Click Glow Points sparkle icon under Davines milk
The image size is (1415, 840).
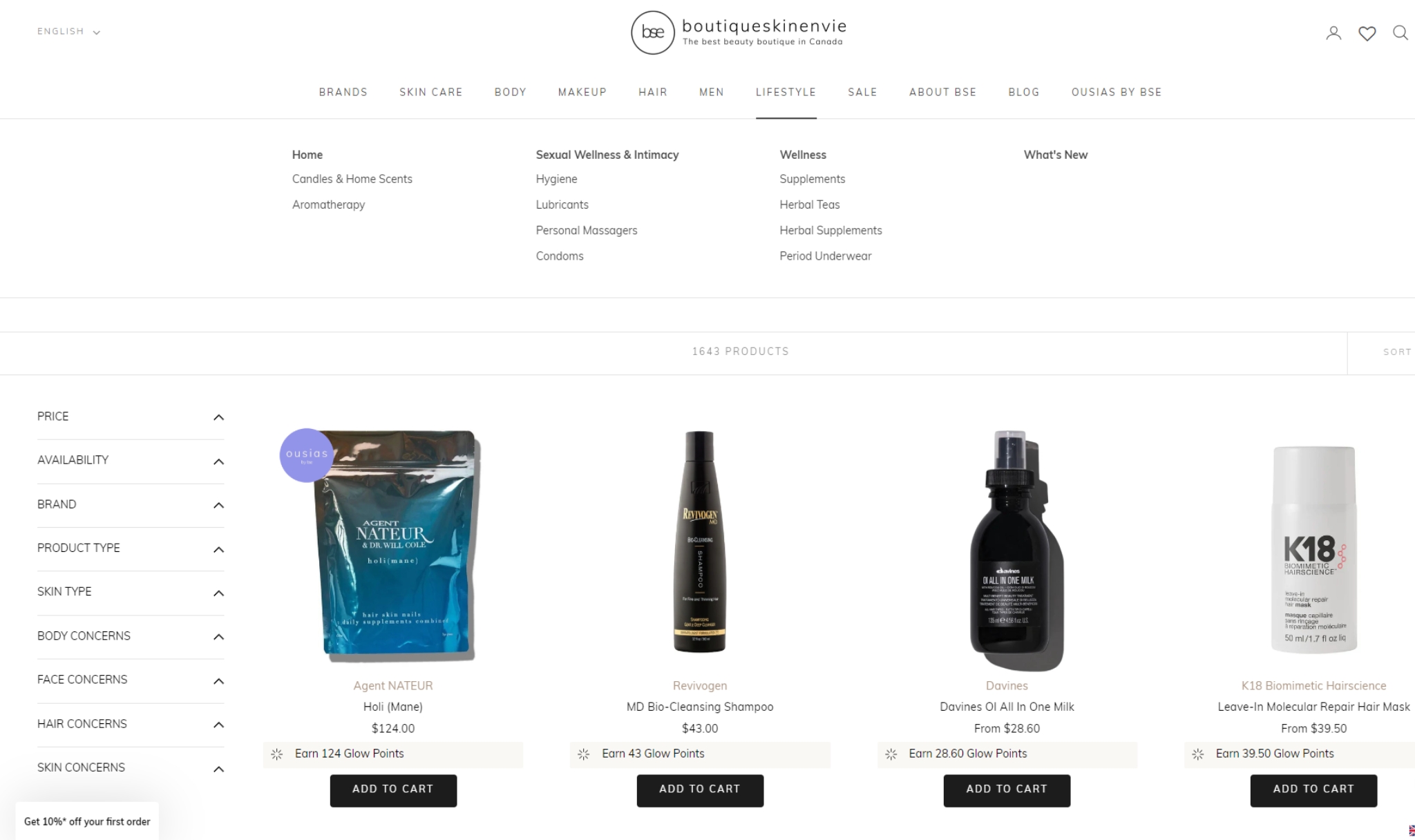pyautogui.click(x=891, y=754)
